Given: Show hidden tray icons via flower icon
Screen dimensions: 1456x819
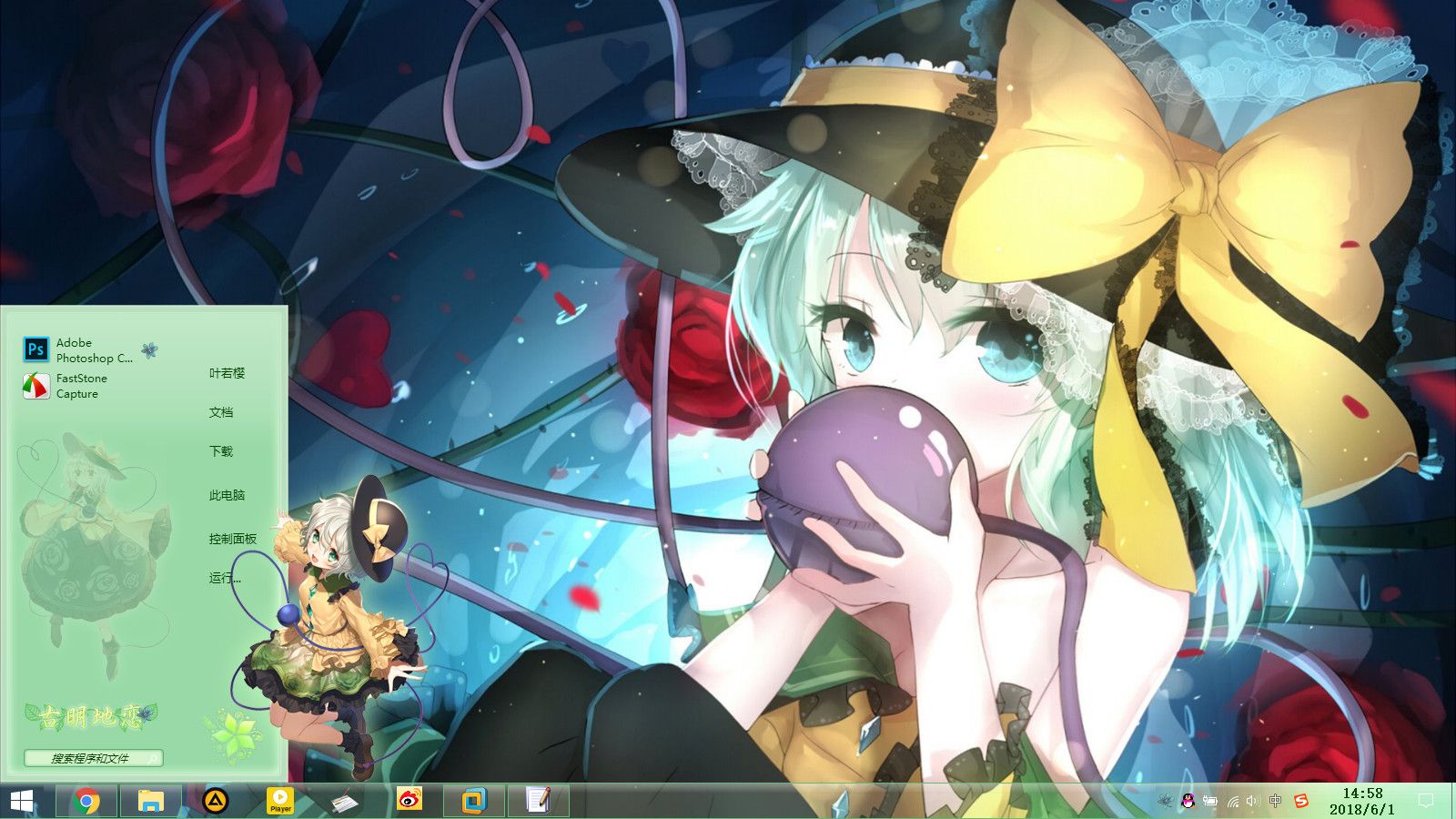Looking at the screenshot, I should pos(1166,801).
